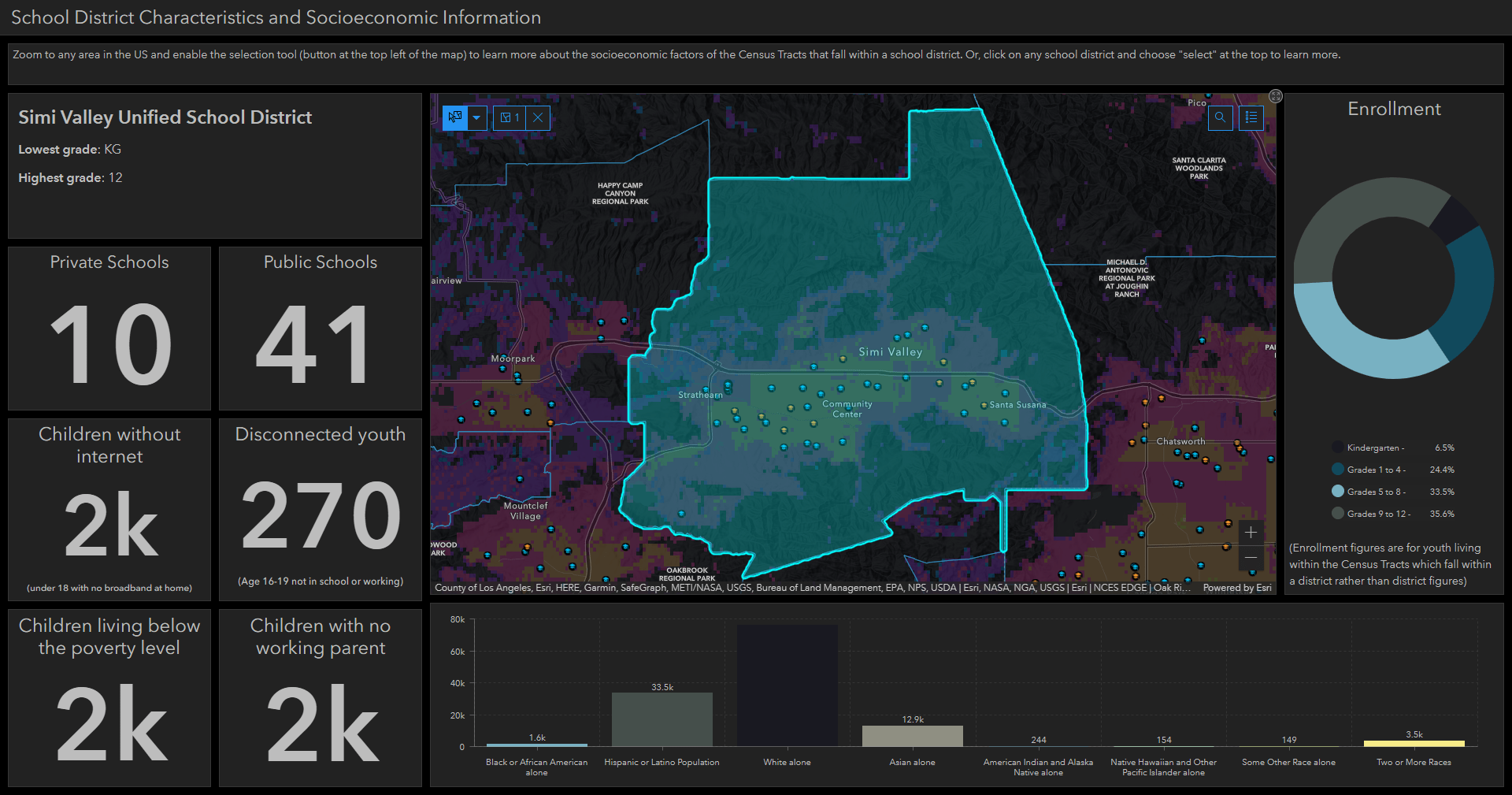Click the Enrollment chart title
The height and width of the screenshot is (795, 1512).
pyautogui.click(x=1394, y=110)
